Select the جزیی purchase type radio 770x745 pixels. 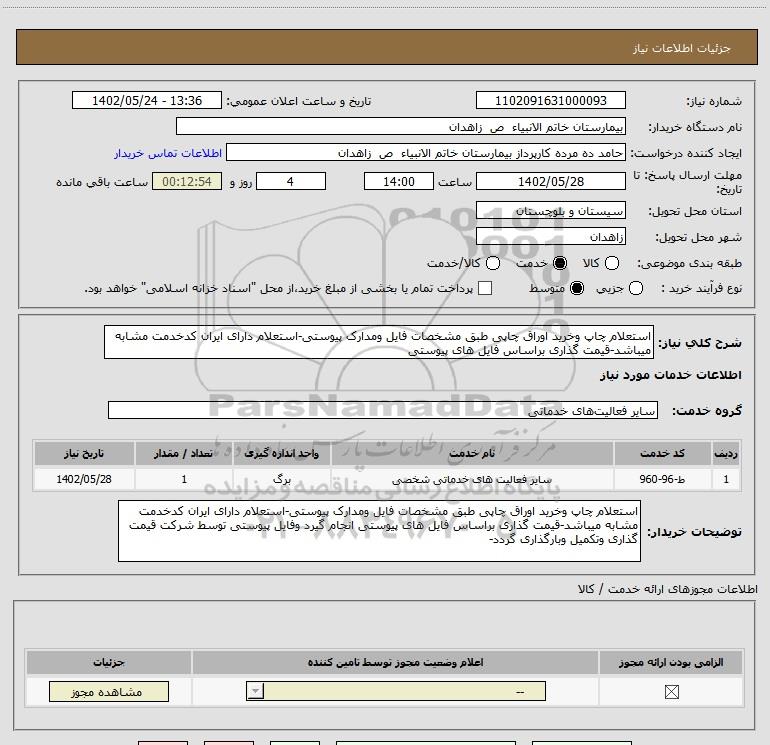[x=635, y=288]
